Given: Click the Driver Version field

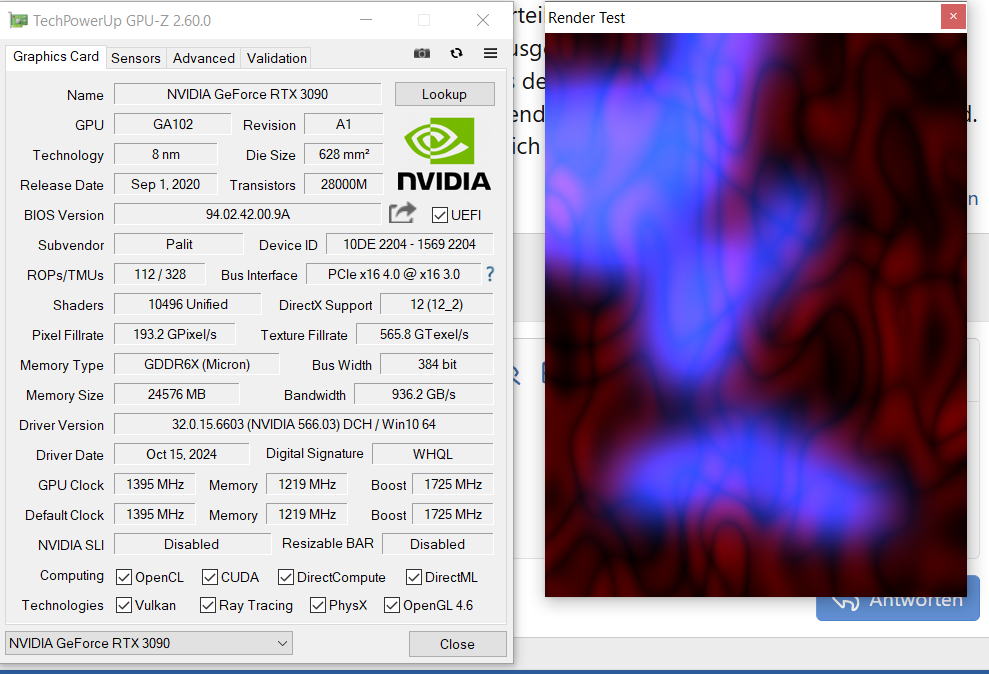Looking at the screenshot, I should click(x=303, y=424).
